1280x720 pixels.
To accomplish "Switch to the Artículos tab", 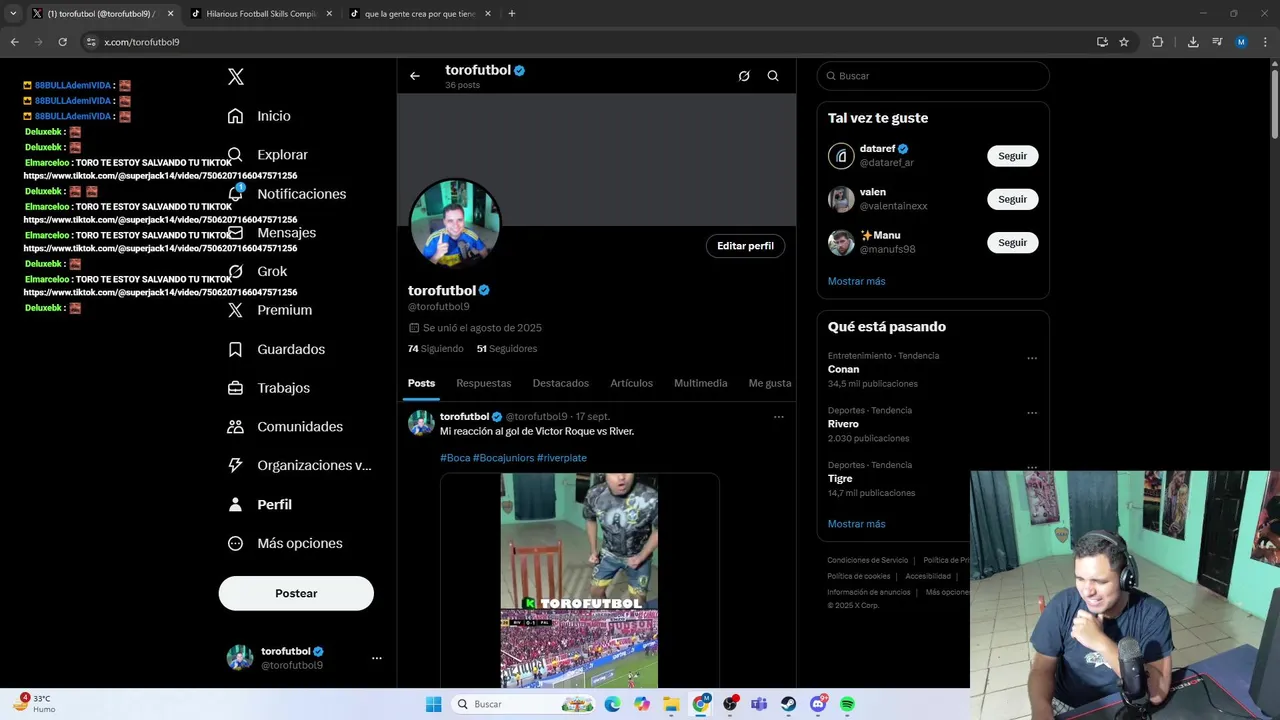I will pos(632,383).
